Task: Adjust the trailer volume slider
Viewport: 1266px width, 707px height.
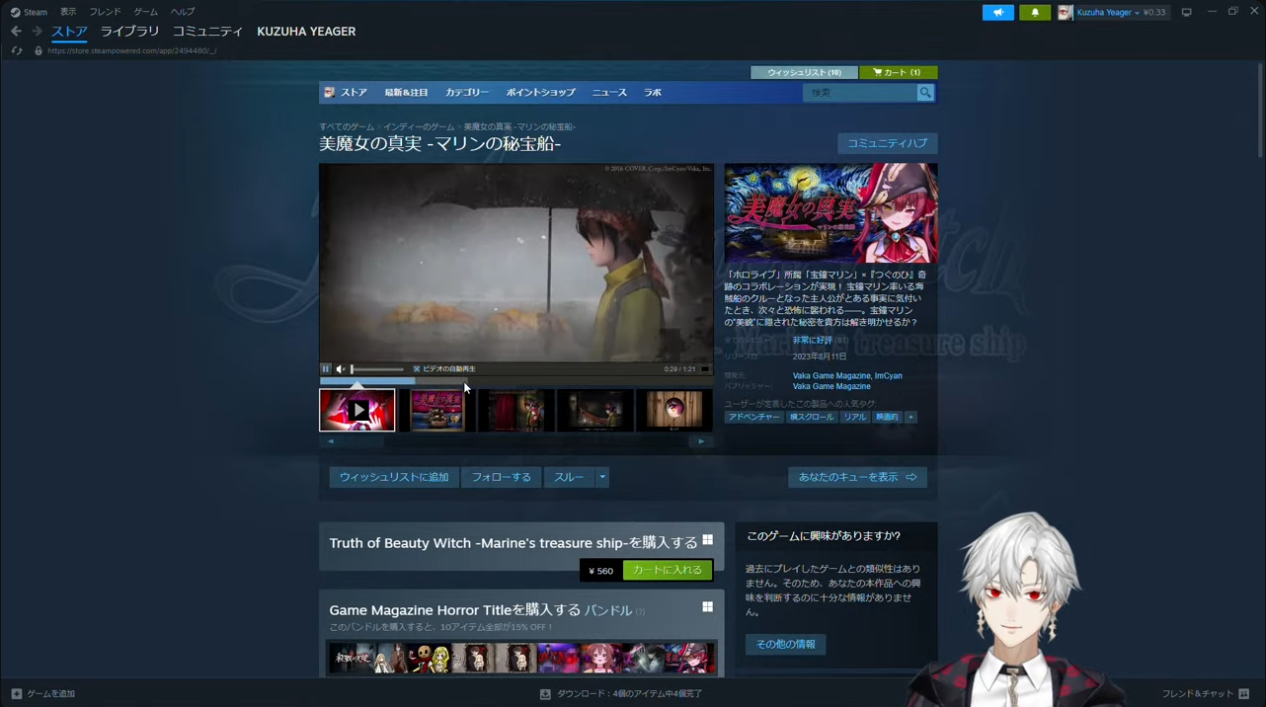Action: [x=377, y=369]
